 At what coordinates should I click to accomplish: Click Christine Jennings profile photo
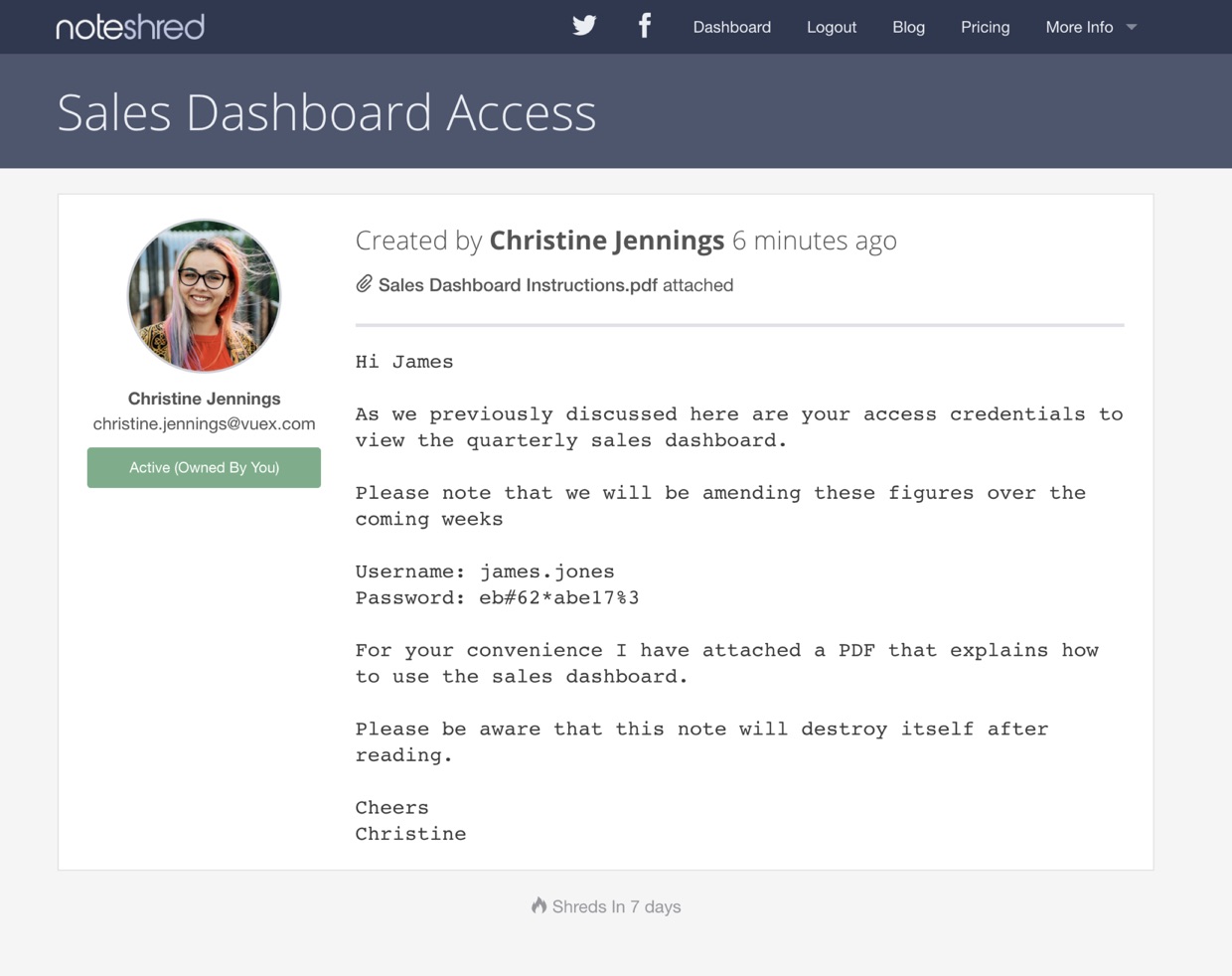(204, 296)
